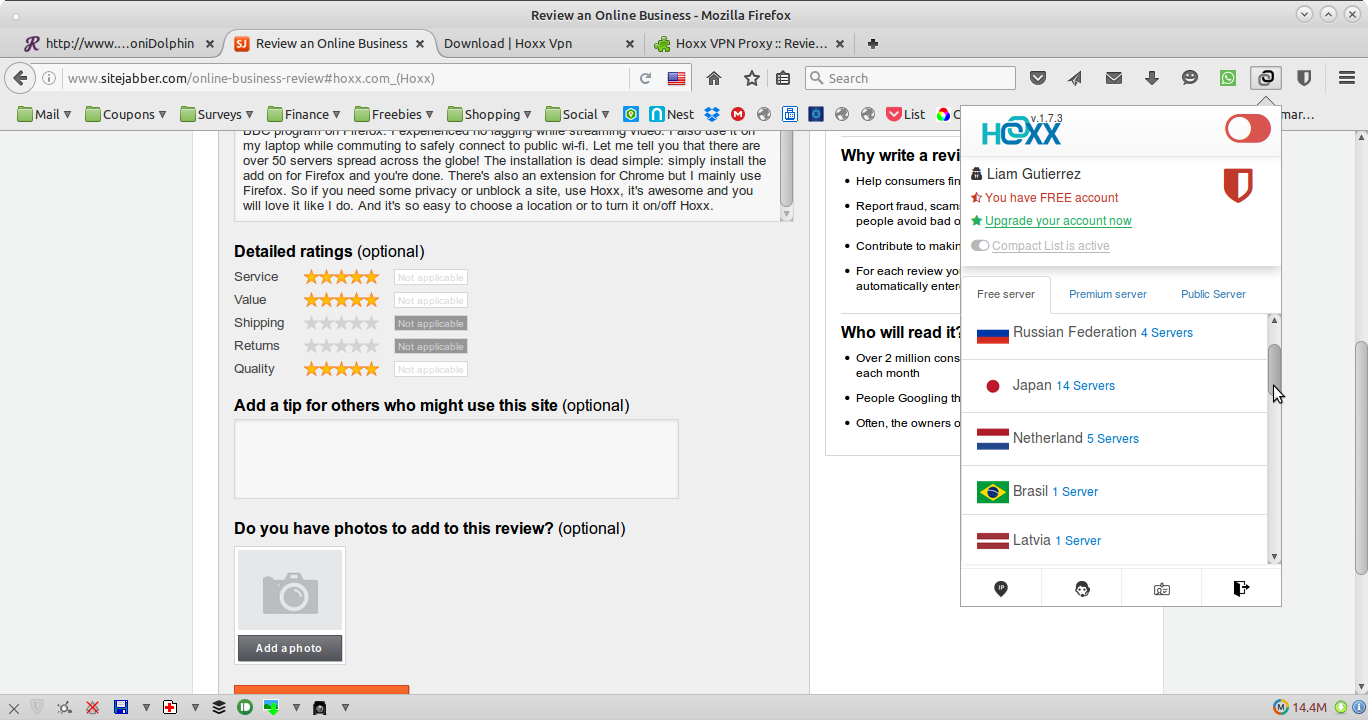Click the Add a photo button
Screen dimensions: 1368x720
click(290, 648)
